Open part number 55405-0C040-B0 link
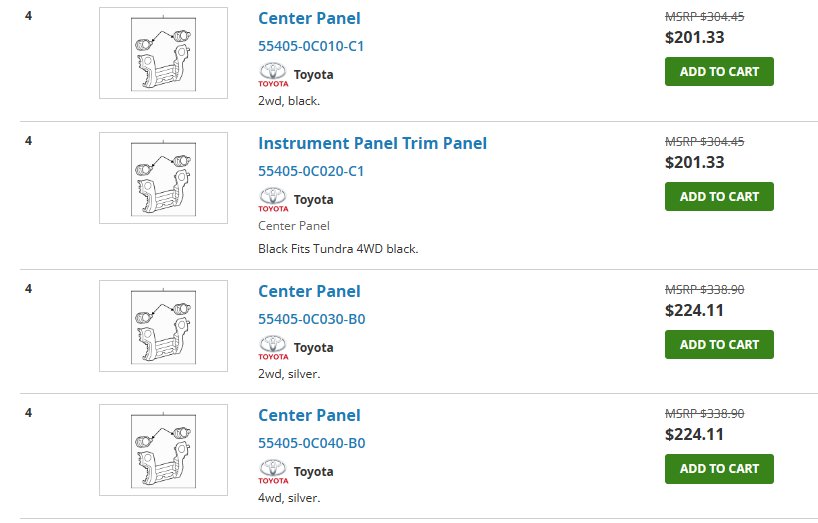Image resolution: width=818 pixels, height=523 pixels. pos(311,443)
